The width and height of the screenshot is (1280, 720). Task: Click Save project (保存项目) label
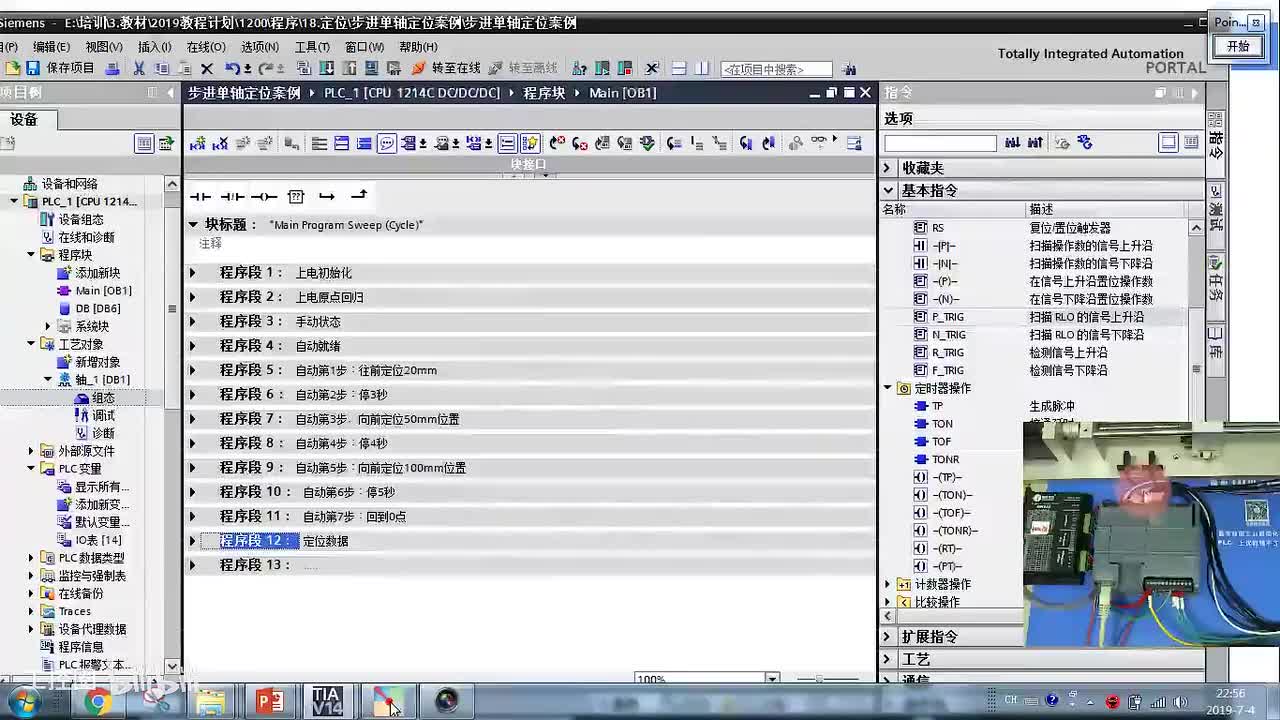(70, 68)
